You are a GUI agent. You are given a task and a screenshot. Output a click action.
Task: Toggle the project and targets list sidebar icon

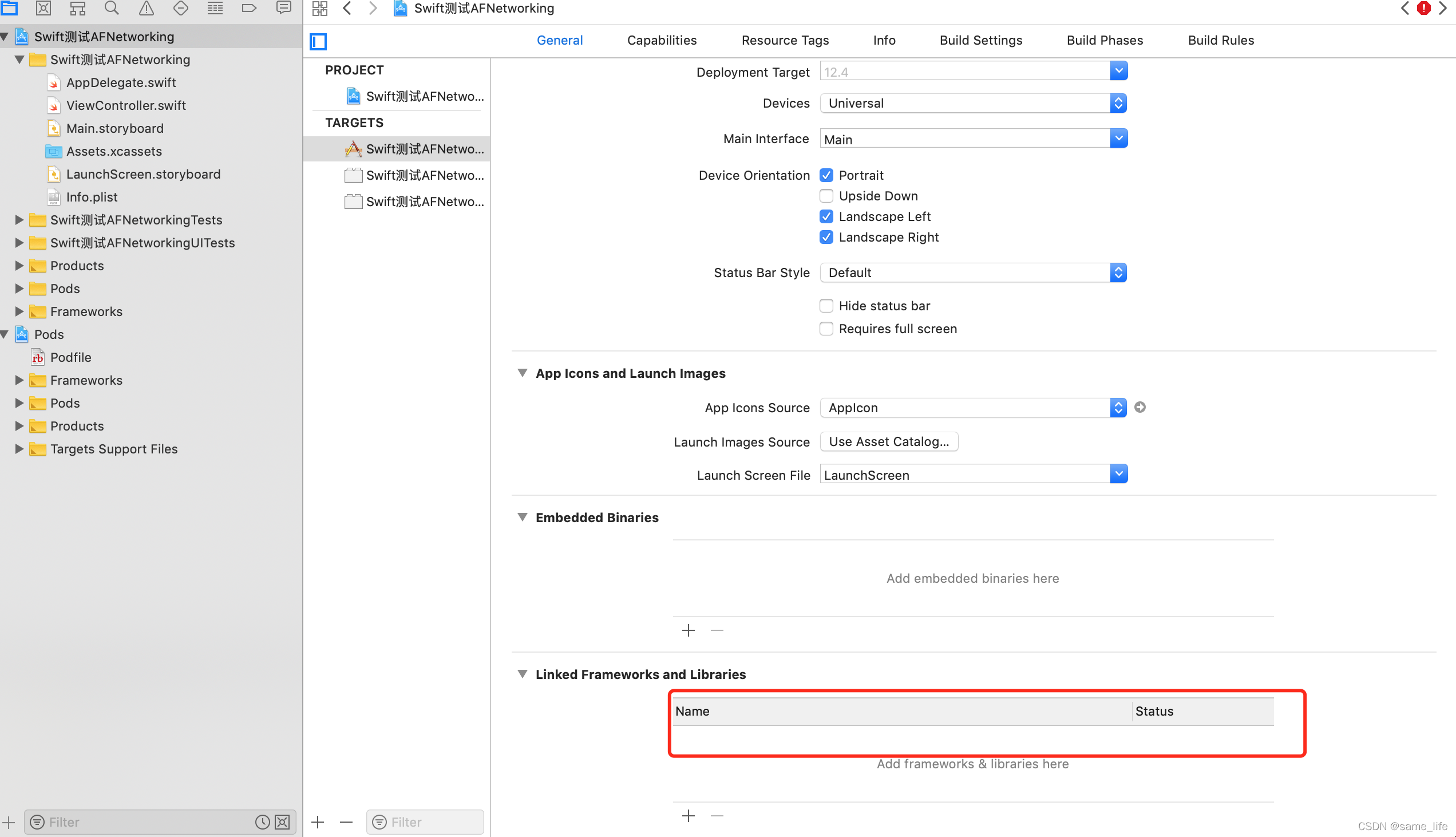(x=318, y=41)
